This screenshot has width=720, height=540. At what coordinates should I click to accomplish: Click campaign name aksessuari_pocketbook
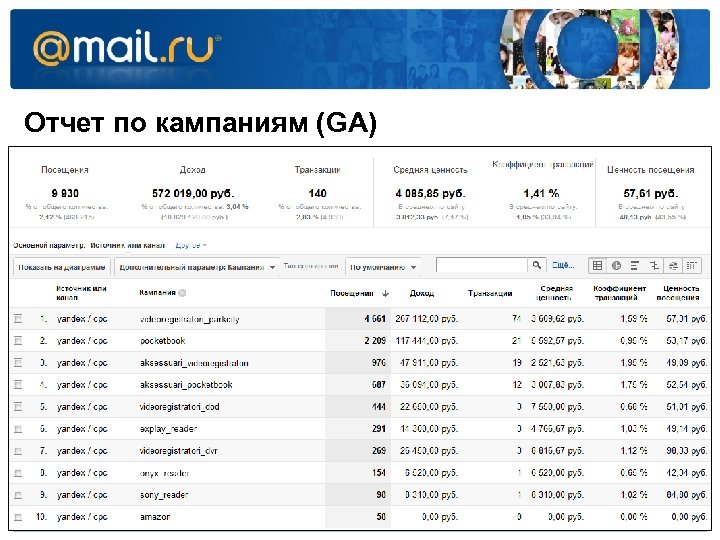pos(186,385)
